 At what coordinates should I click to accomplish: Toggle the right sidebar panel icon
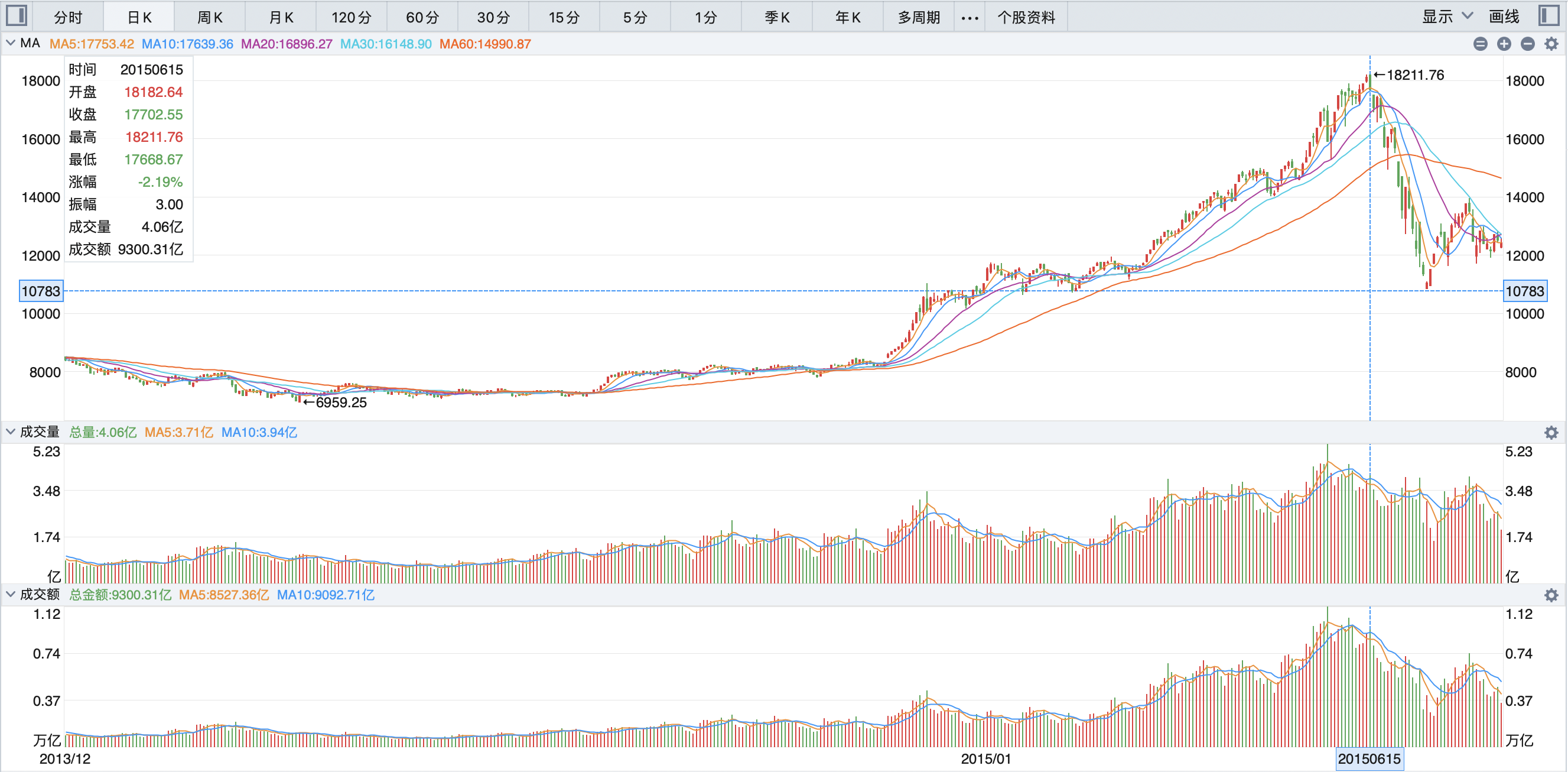pyautogui.click(x=1549, y=15)
